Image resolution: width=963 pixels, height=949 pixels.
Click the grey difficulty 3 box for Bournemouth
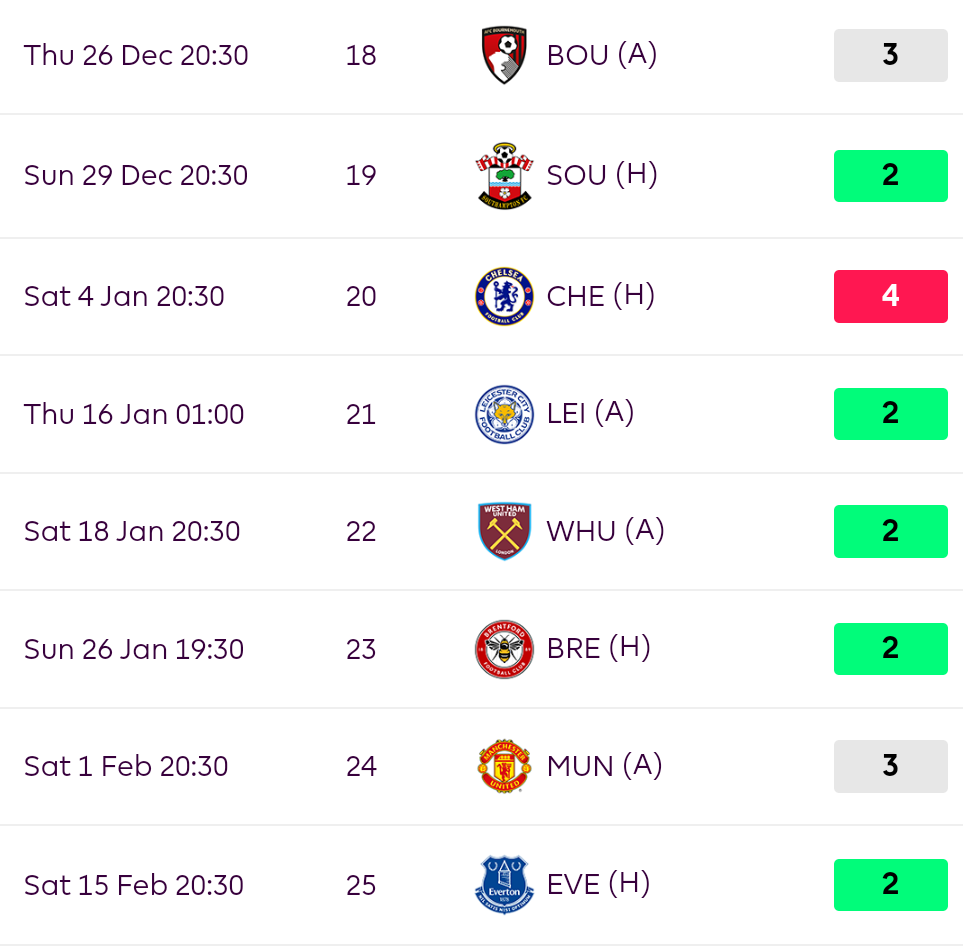coord(891,55)
